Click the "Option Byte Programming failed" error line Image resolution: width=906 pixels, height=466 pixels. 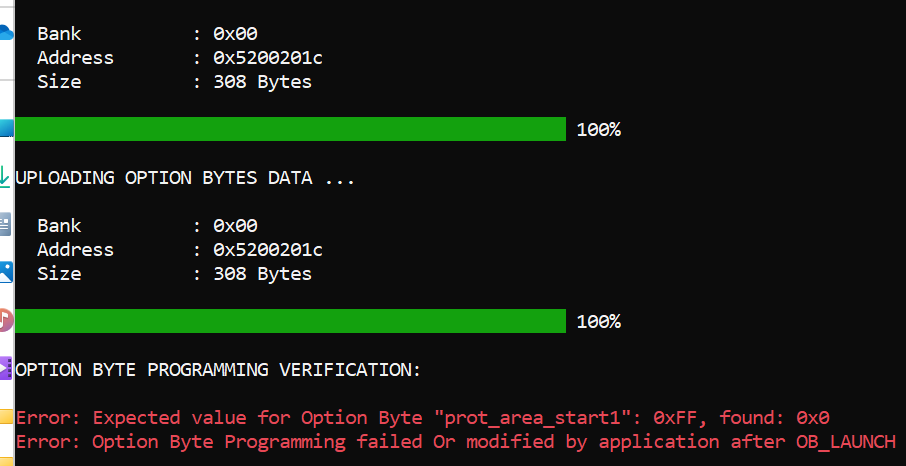455,442
